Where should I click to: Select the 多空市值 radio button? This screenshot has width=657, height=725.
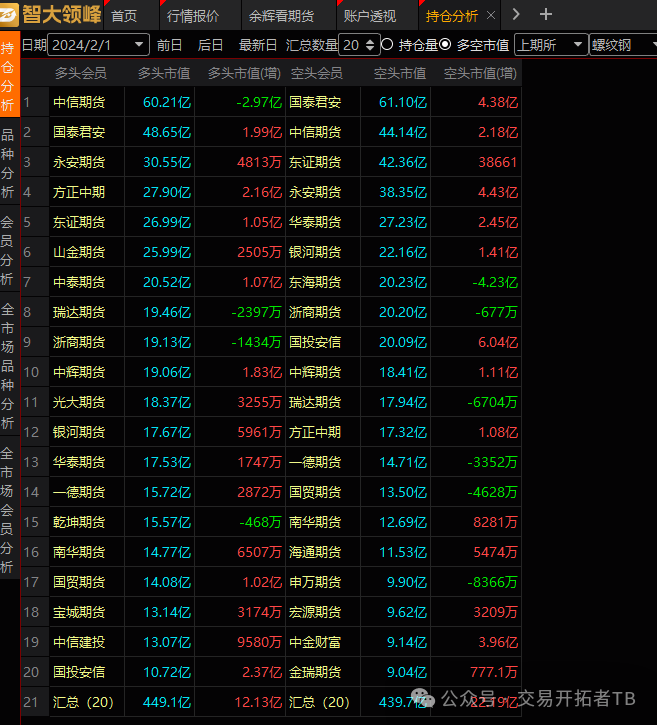tap(445, 44)
